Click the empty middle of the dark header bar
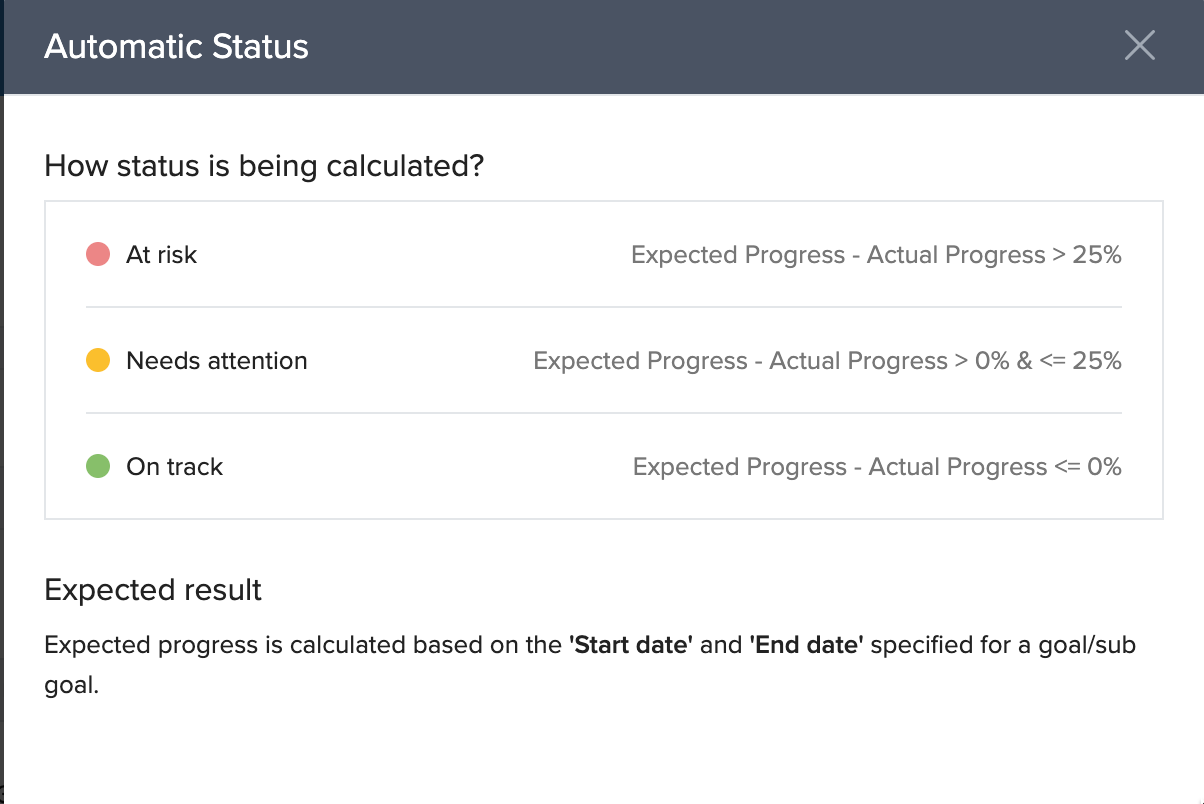Viewport: 1204px width, 804px height. 700,47
